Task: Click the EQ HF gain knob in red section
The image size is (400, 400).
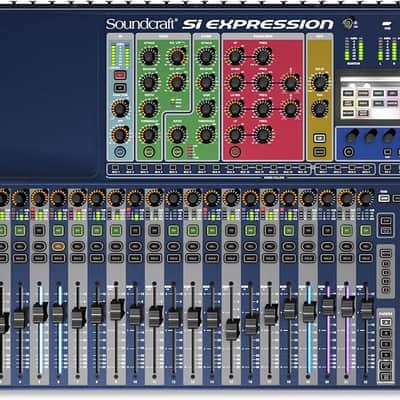Action: 235,56
